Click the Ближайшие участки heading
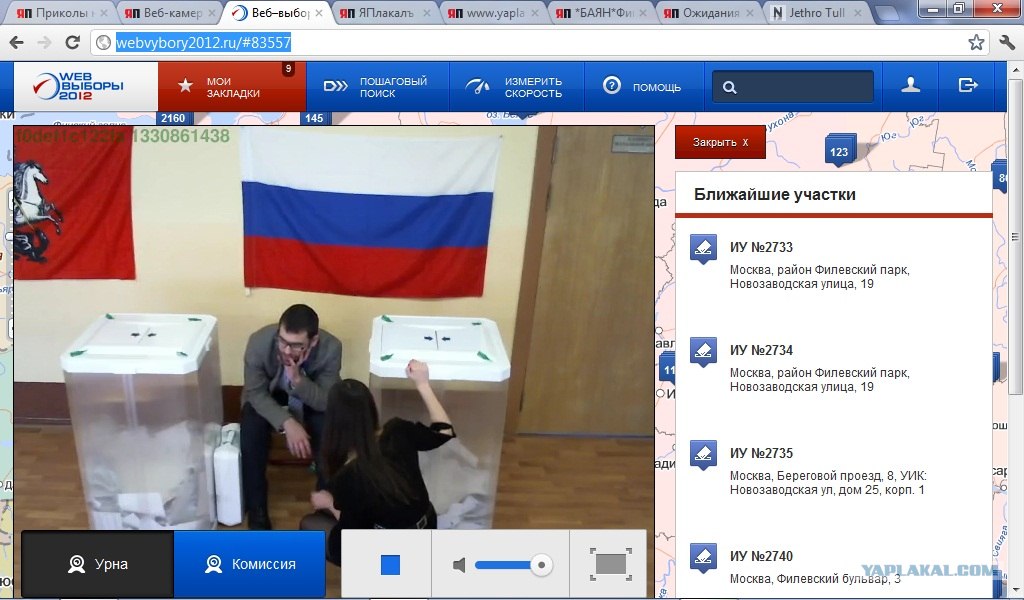1024x600 pixels. tap(775, 195)
